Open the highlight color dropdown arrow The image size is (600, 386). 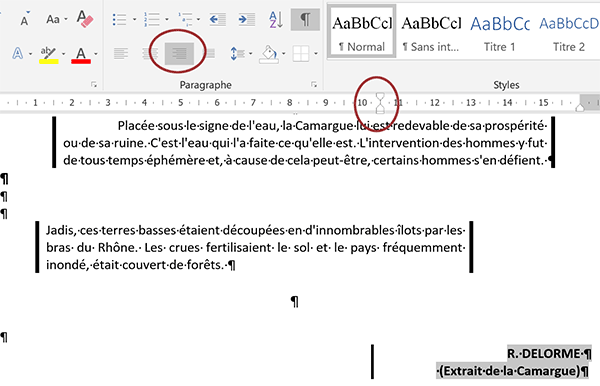(63, 54)
